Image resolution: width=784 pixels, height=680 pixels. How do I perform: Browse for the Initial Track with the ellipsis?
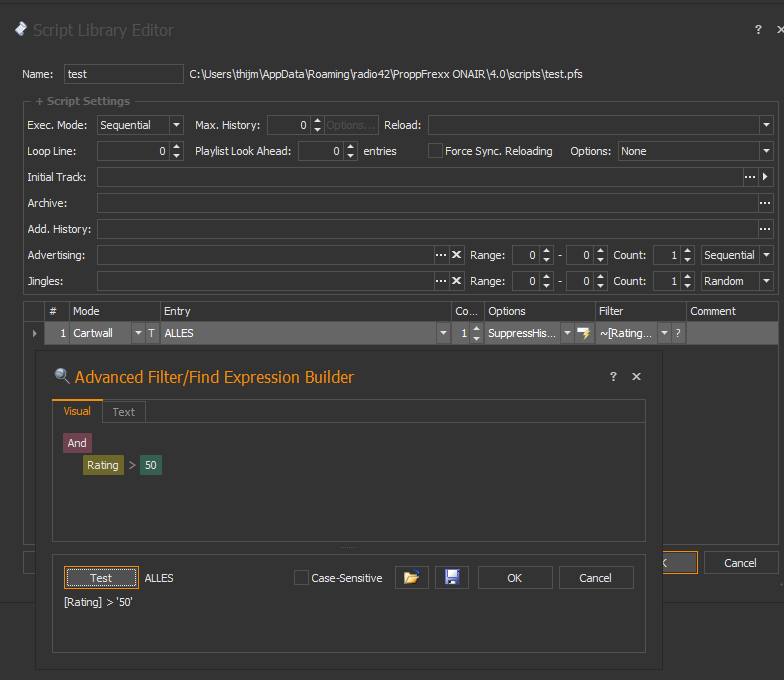click(750, 177)
